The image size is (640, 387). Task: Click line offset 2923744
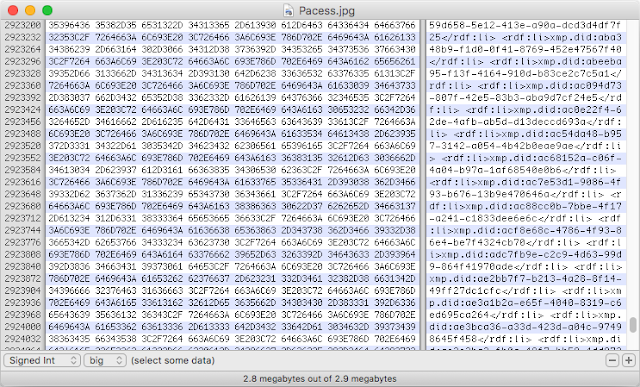tap(23, 230)
